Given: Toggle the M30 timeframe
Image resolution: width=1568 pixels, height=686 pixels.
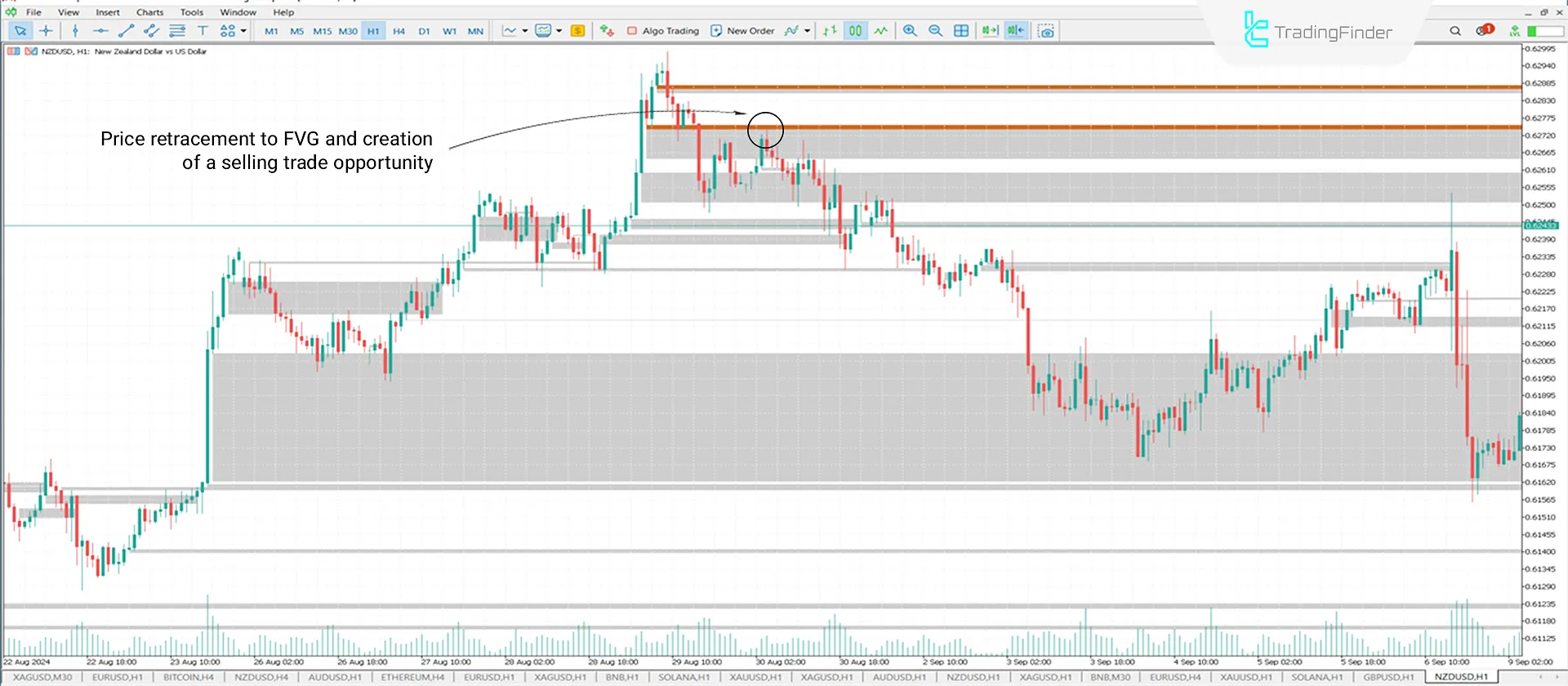Looking at the screenshot, I should tap(348, 31).
